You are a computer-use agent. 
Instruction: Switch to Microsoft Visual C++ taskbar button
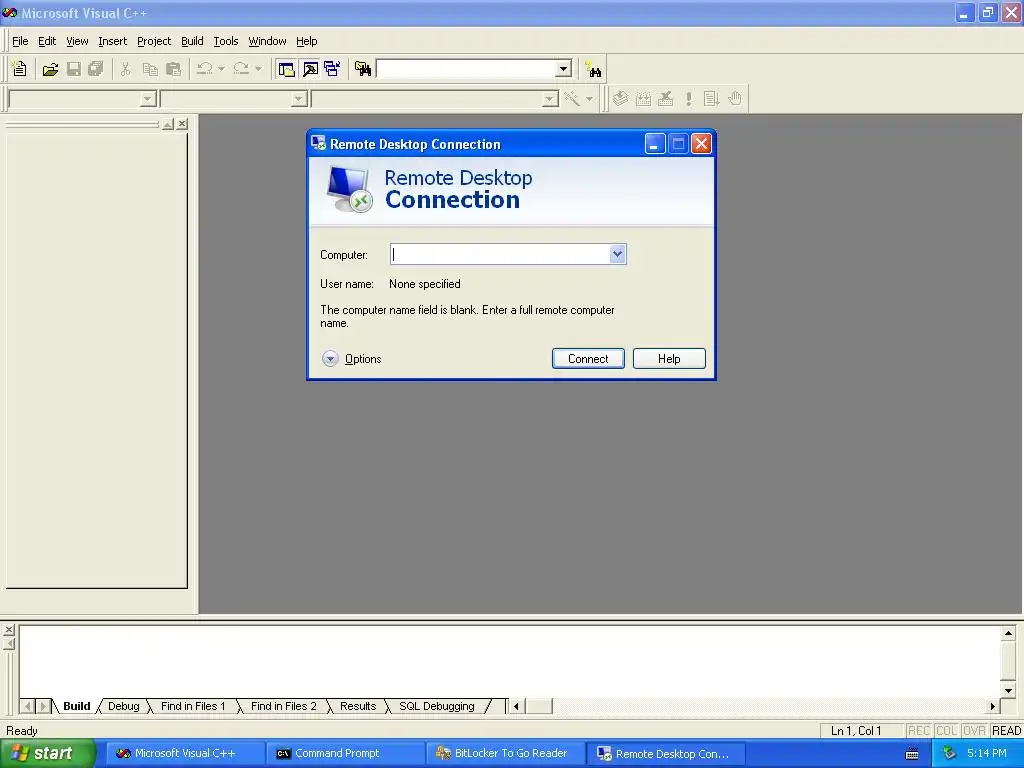tap(186, 754)
